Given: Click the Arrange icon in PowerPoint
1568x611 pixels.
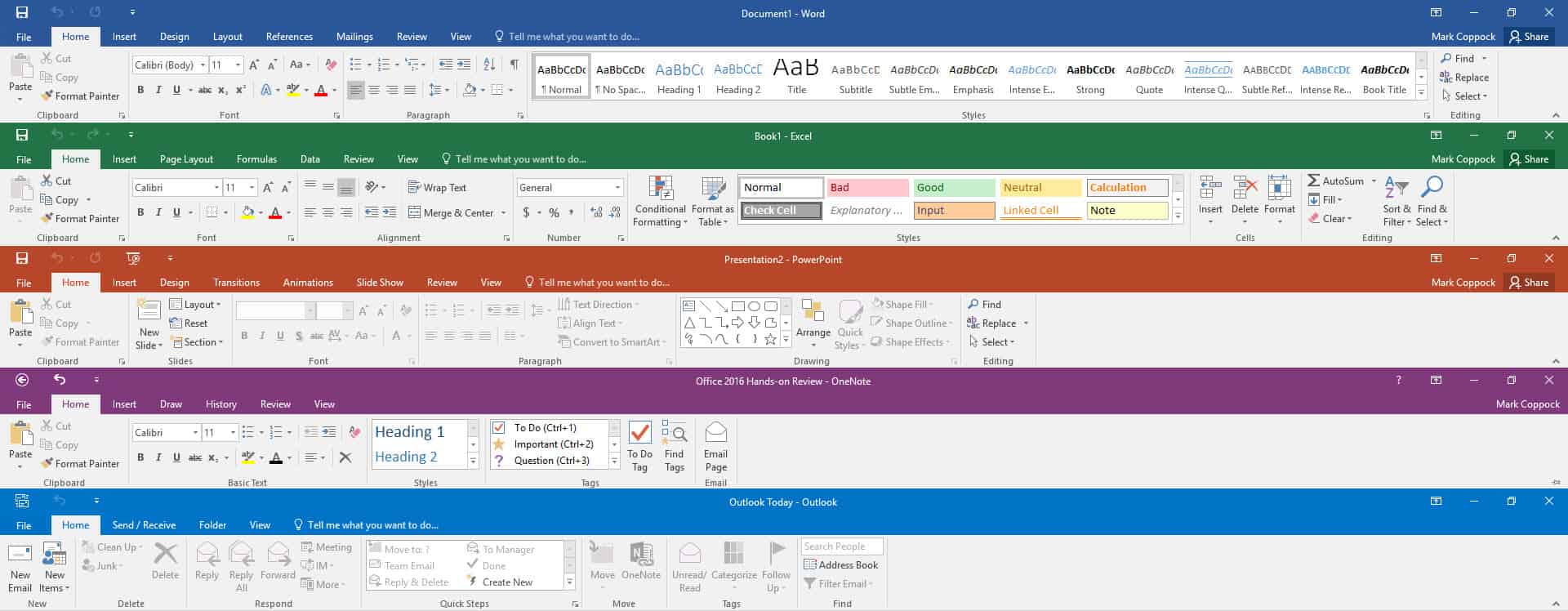Looking at the screenshot, I should (x=813, y=313).
